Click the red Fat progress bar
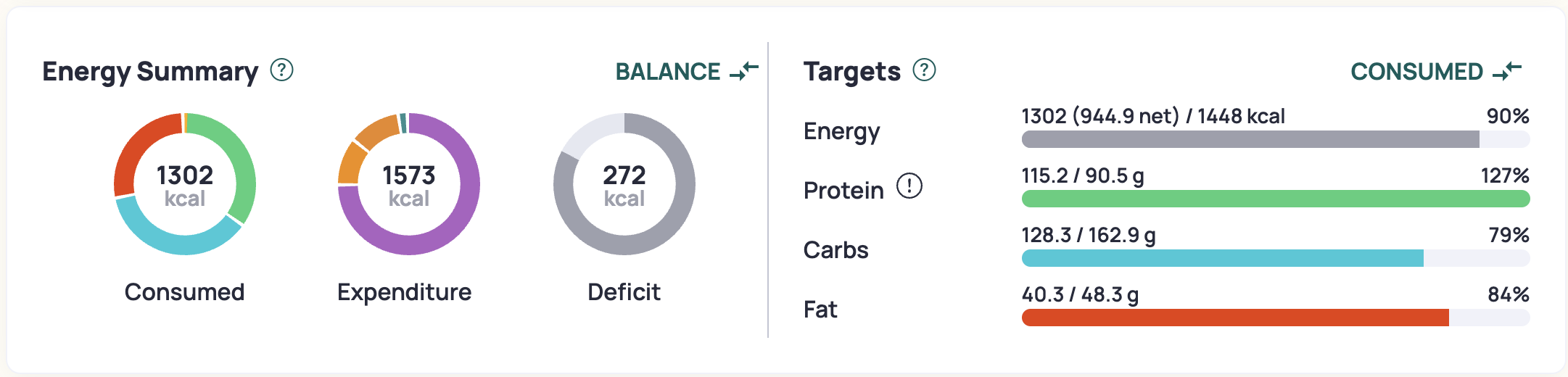This screenshot has height=377, width=1568. click(x=1235, y=318)
